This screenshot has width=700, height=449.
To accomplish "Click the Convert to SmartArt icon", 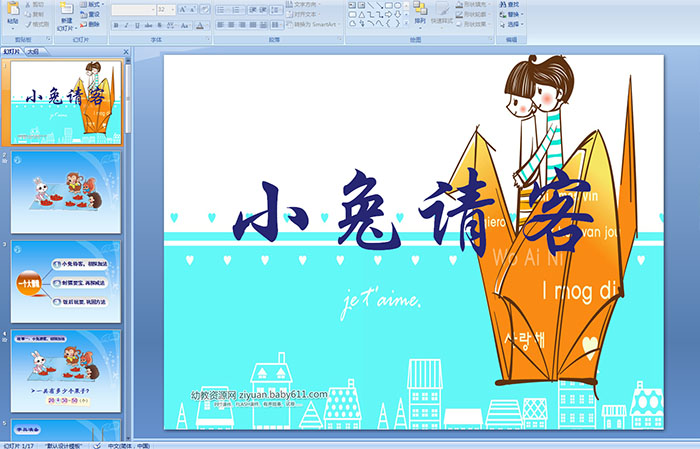I will tap(318, 25).
